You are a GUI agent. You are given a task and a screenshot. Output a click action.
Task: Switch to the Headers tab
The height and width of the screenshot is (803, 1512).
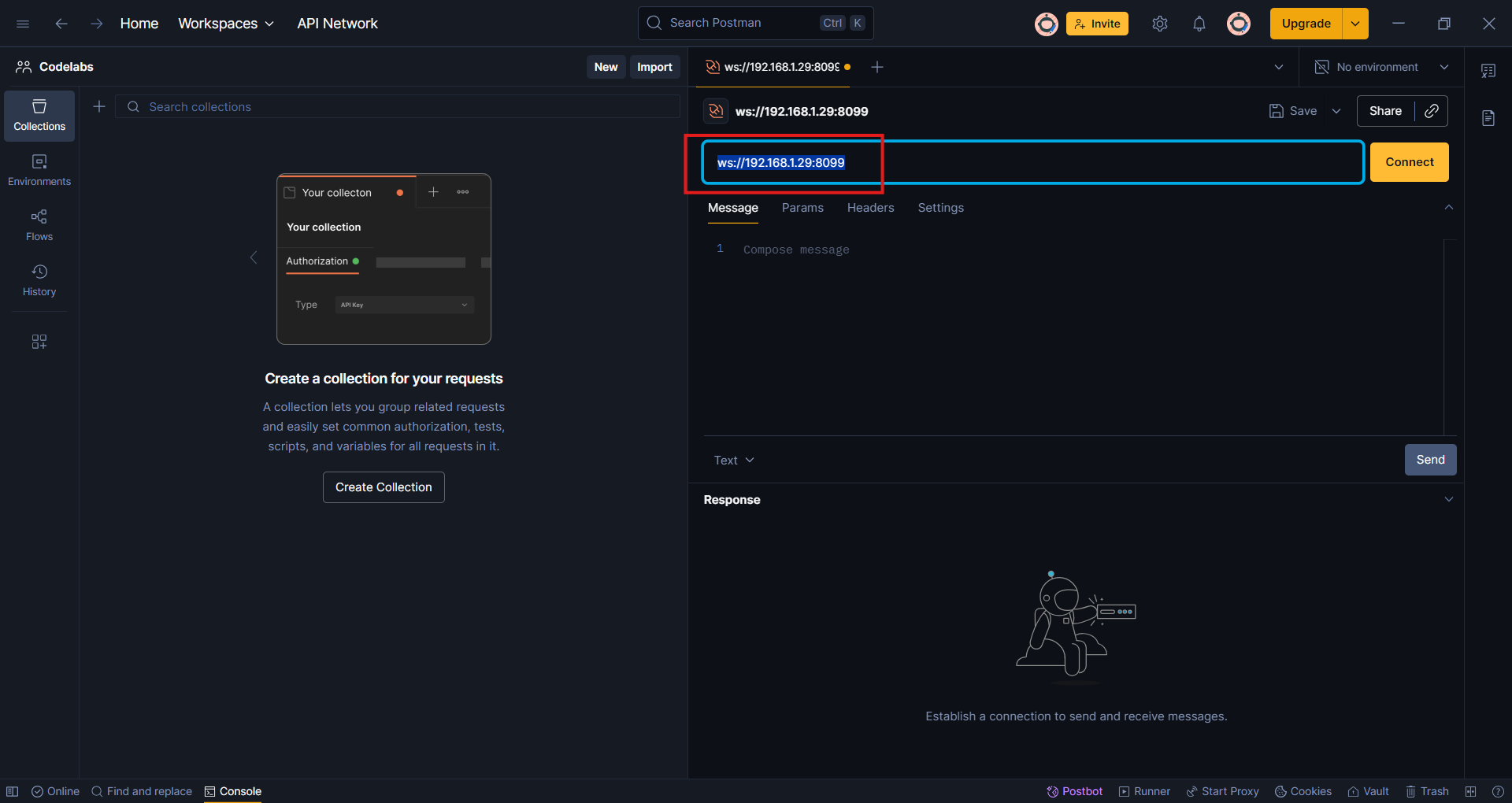tap(870, 208)
